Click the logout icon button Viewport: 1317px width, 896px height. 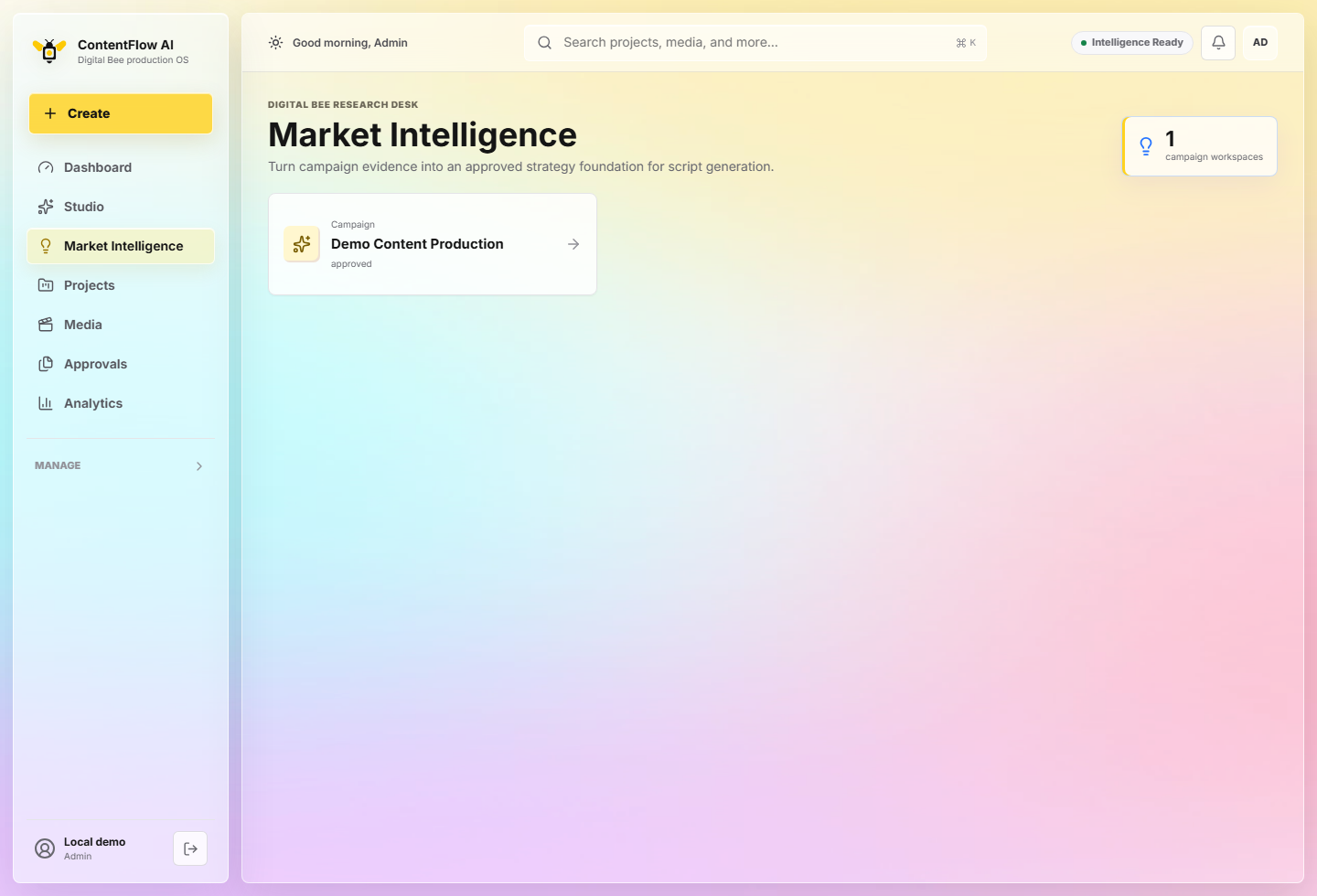(190, 848)
